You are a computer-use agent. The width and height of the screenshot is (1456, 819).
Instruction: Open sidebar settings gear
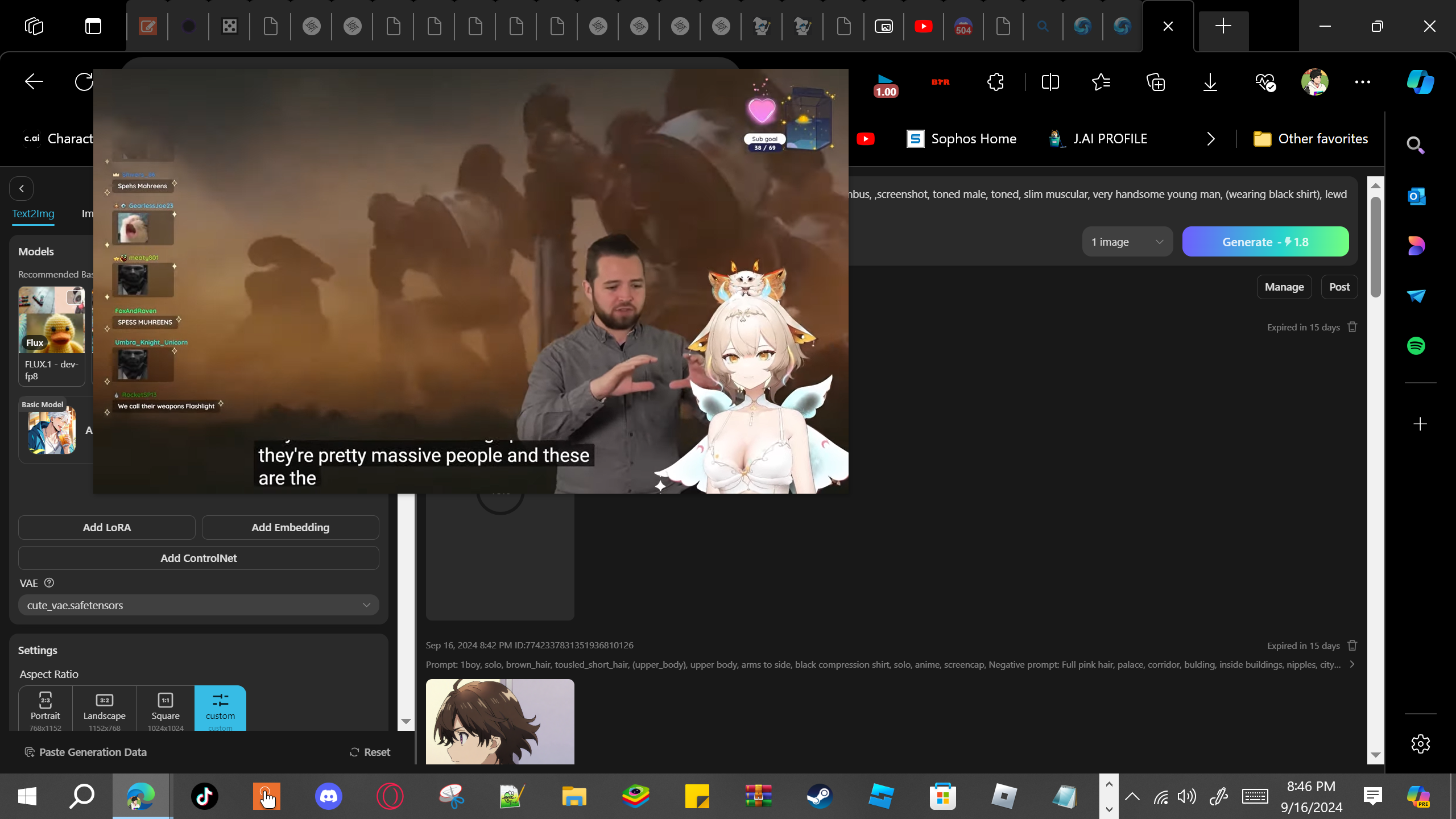click(1420, 744)
